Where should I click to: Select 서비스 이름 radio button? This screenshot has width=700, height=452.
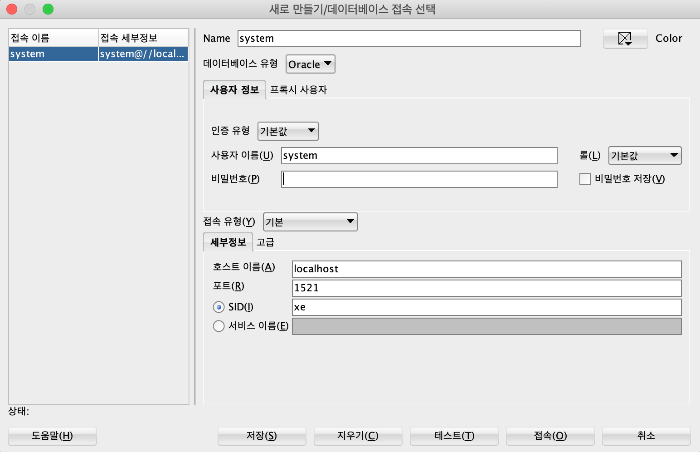(x=219, y=326)
